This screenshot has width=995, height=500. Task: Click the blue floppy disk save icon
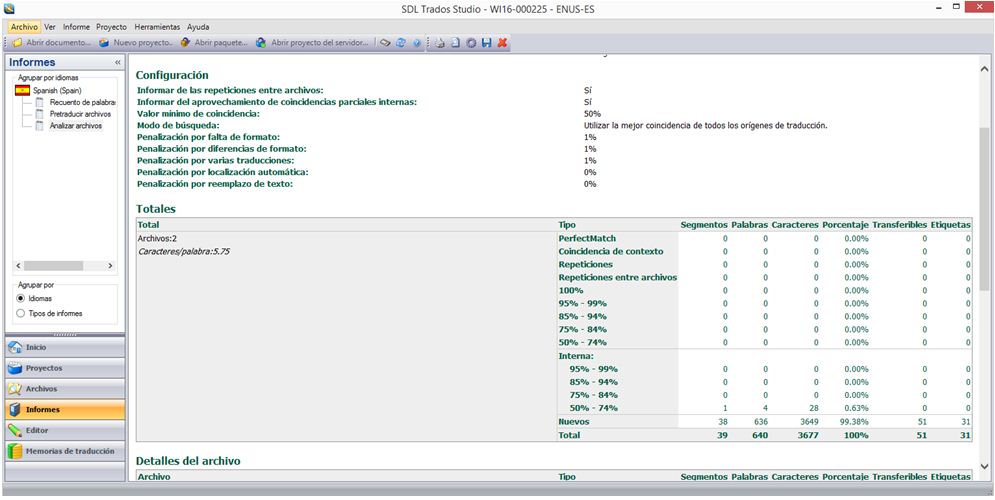tap(487, 43)
